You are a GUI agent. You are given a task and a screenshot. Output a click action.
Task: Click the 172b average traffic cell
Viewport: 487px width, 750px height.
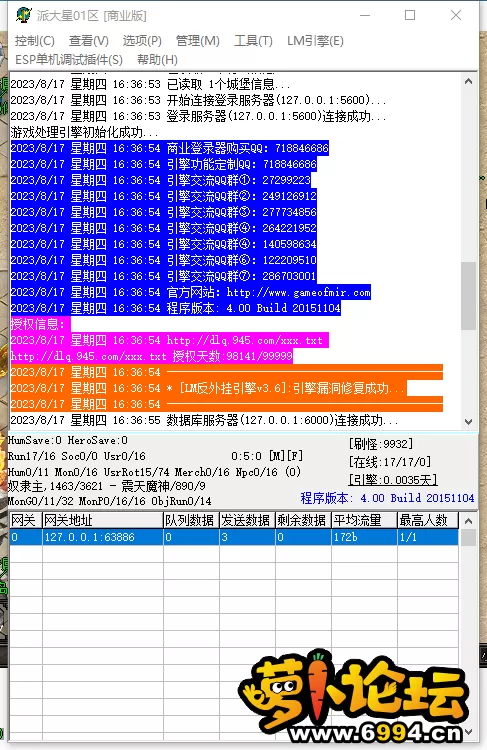tap(364, 537)
